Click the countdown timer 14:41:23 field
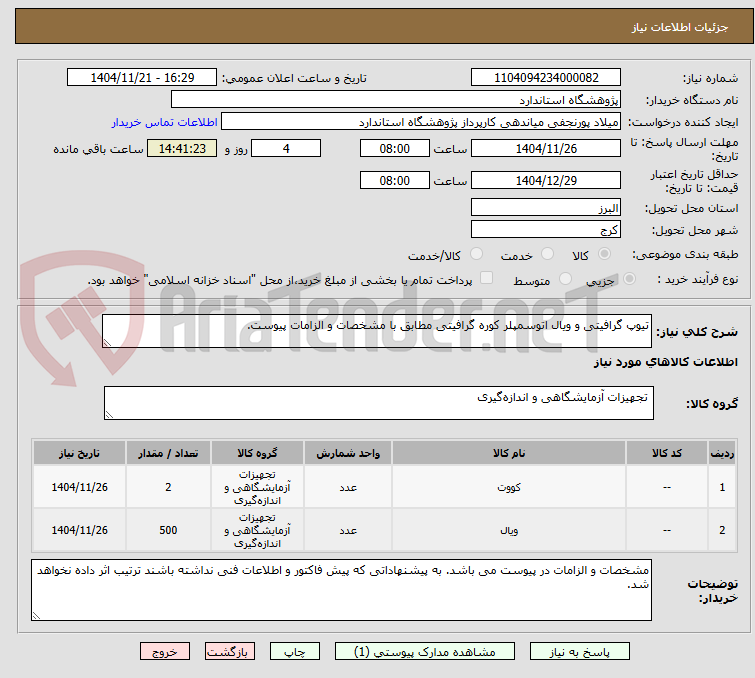 [182, 148]
